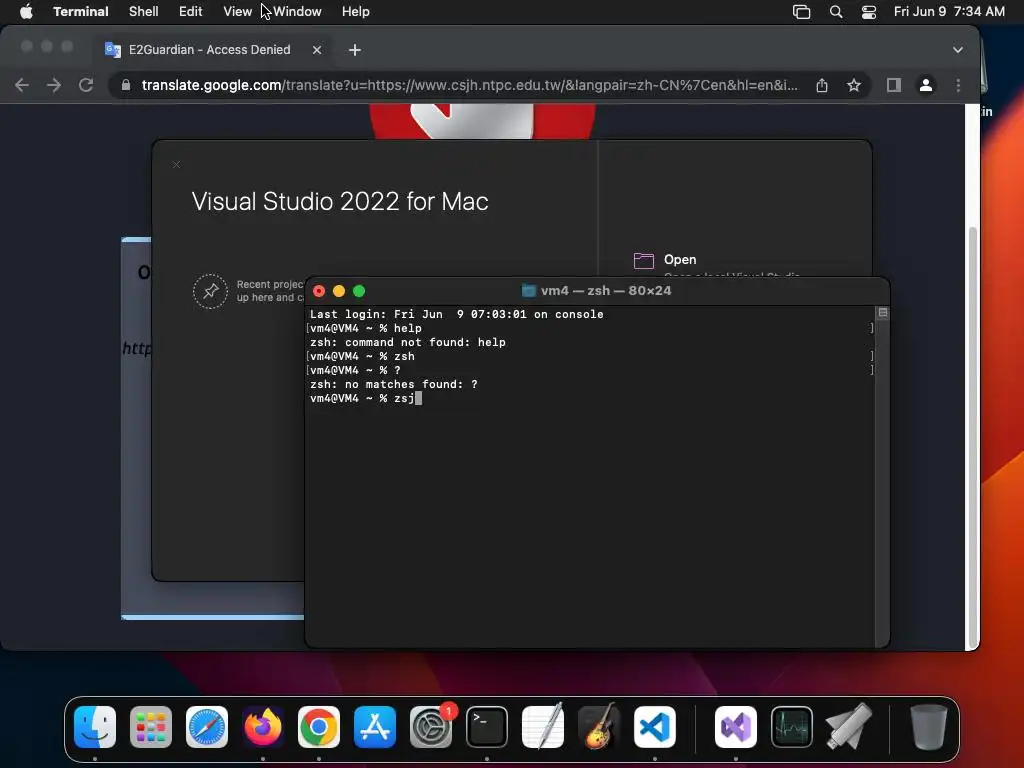Click the Terminal title folder icon
Viewport: 1024px width, 768px height.
(x=529, y=291)
